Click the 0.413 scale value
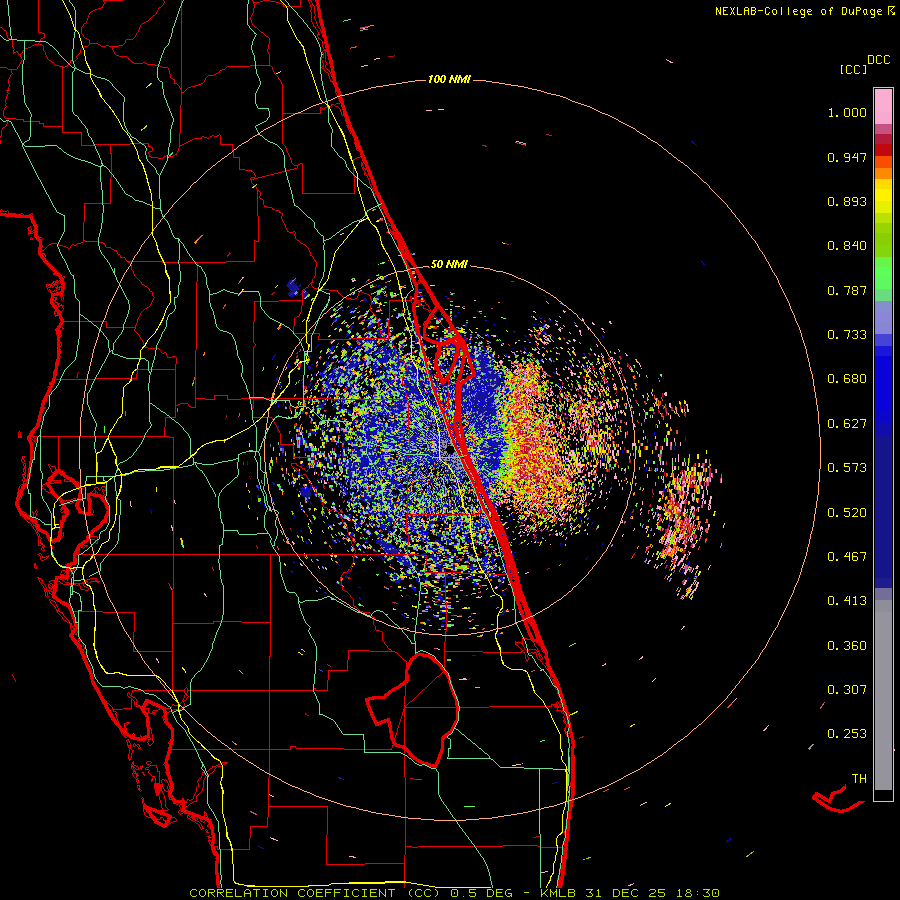The height and width of the screenshot is (900, 900). pyautogui.click(x=847, y=601)
